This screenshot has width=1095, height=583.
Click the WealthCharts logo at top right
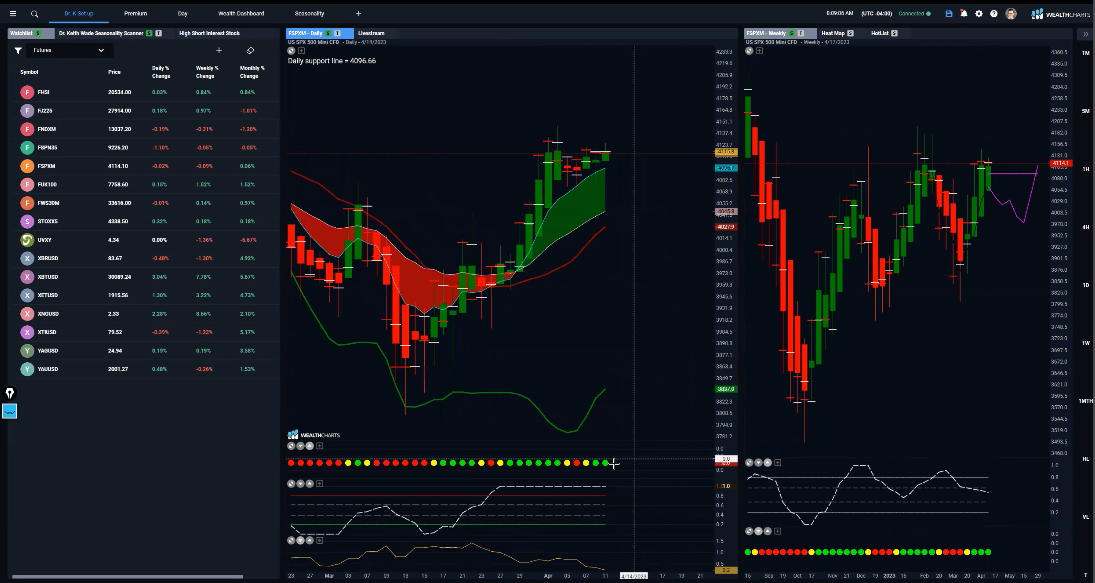click(x=1060, y=13)
